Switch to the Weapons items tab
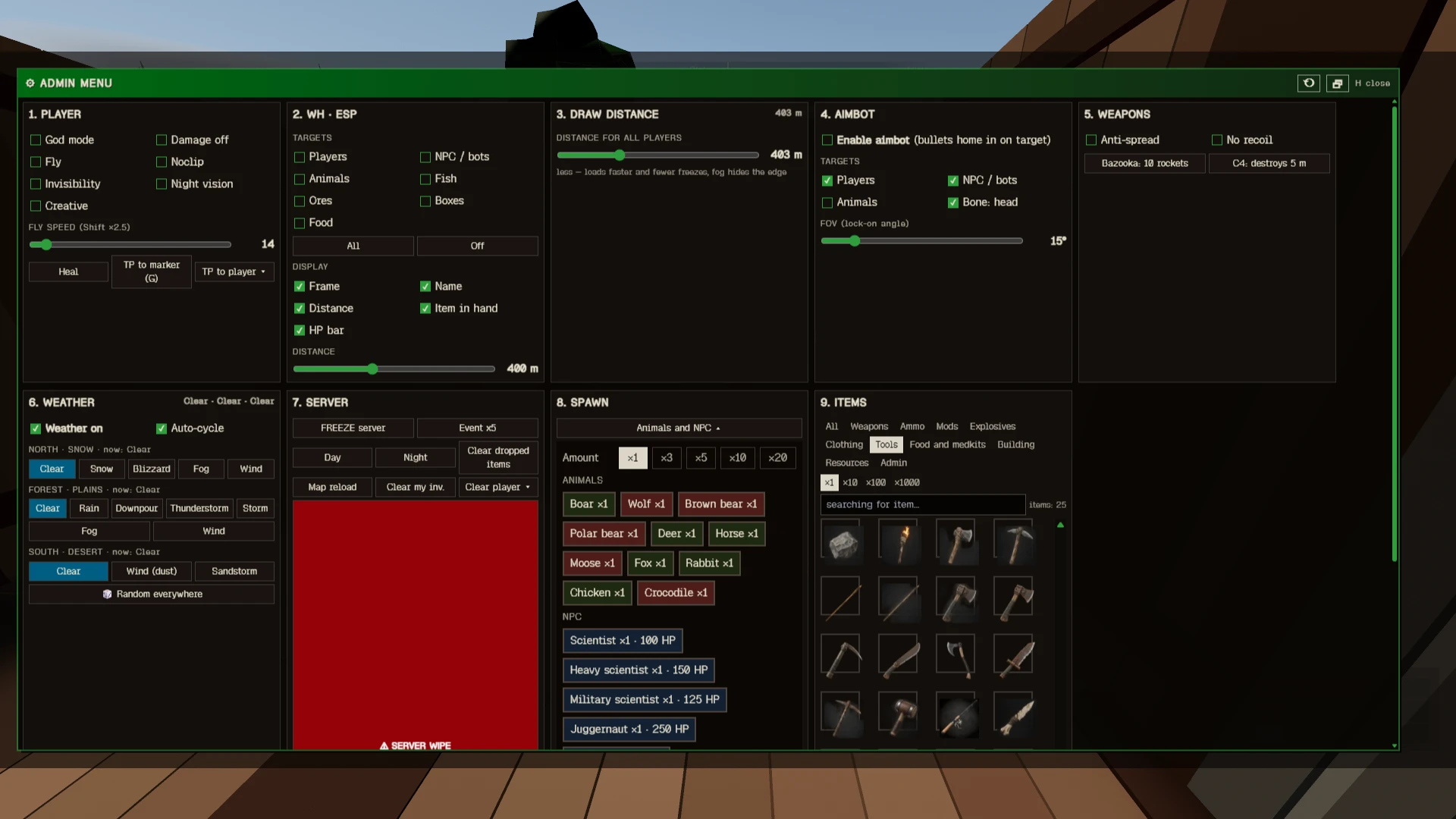Image resolution: width=1456 pixels, height=819 pixels. [869, 426]
